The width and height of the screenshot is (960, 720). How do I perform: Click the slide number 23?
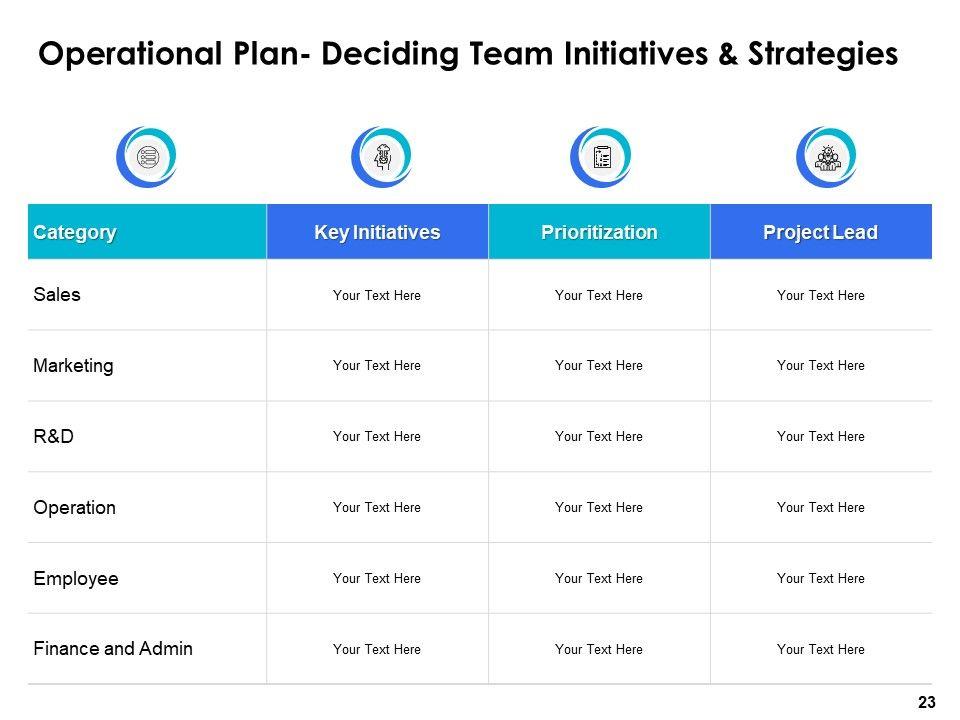(x=926, y=703)
